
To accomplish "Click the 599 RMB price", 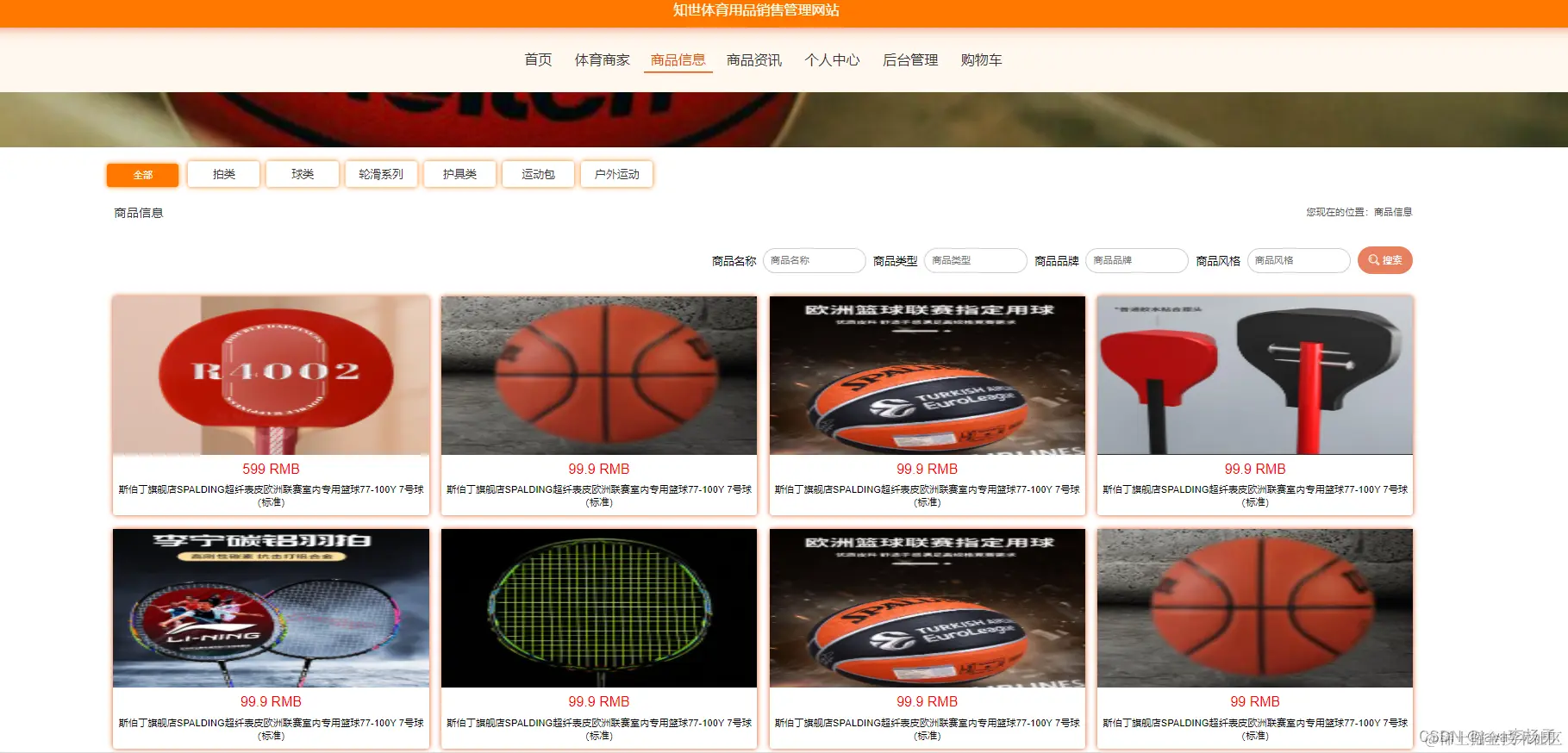I will coord(271,470).
